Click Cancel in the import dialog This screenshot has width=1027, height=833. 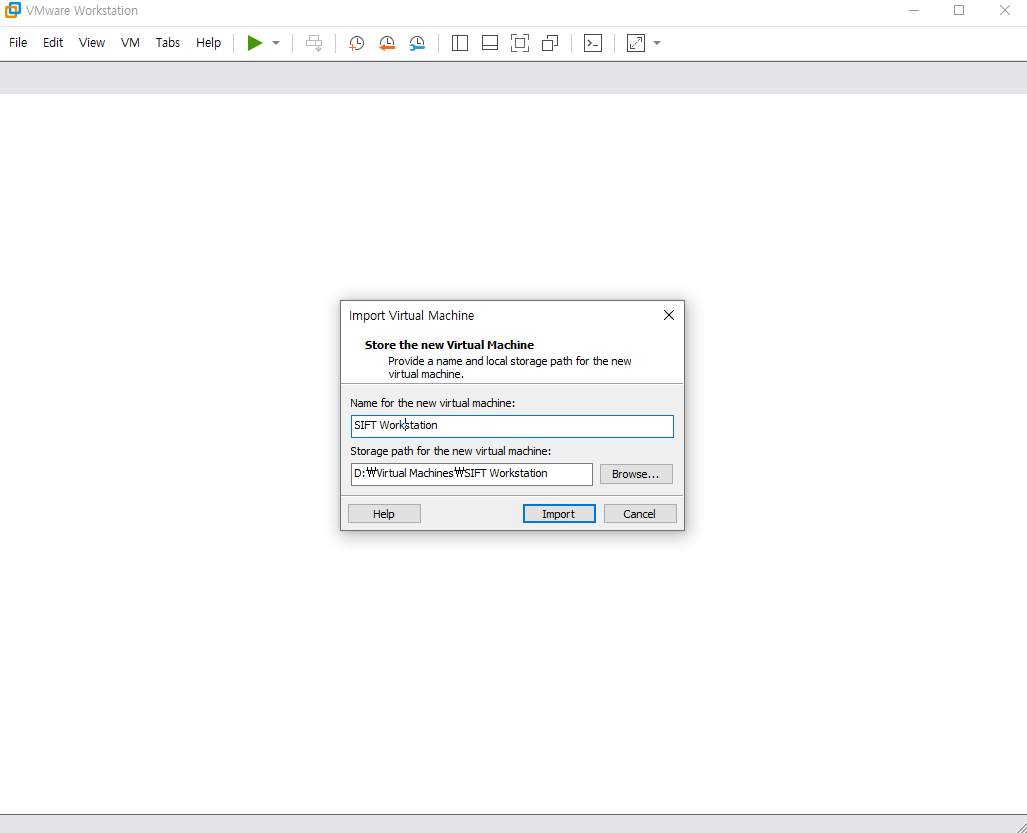640,514
